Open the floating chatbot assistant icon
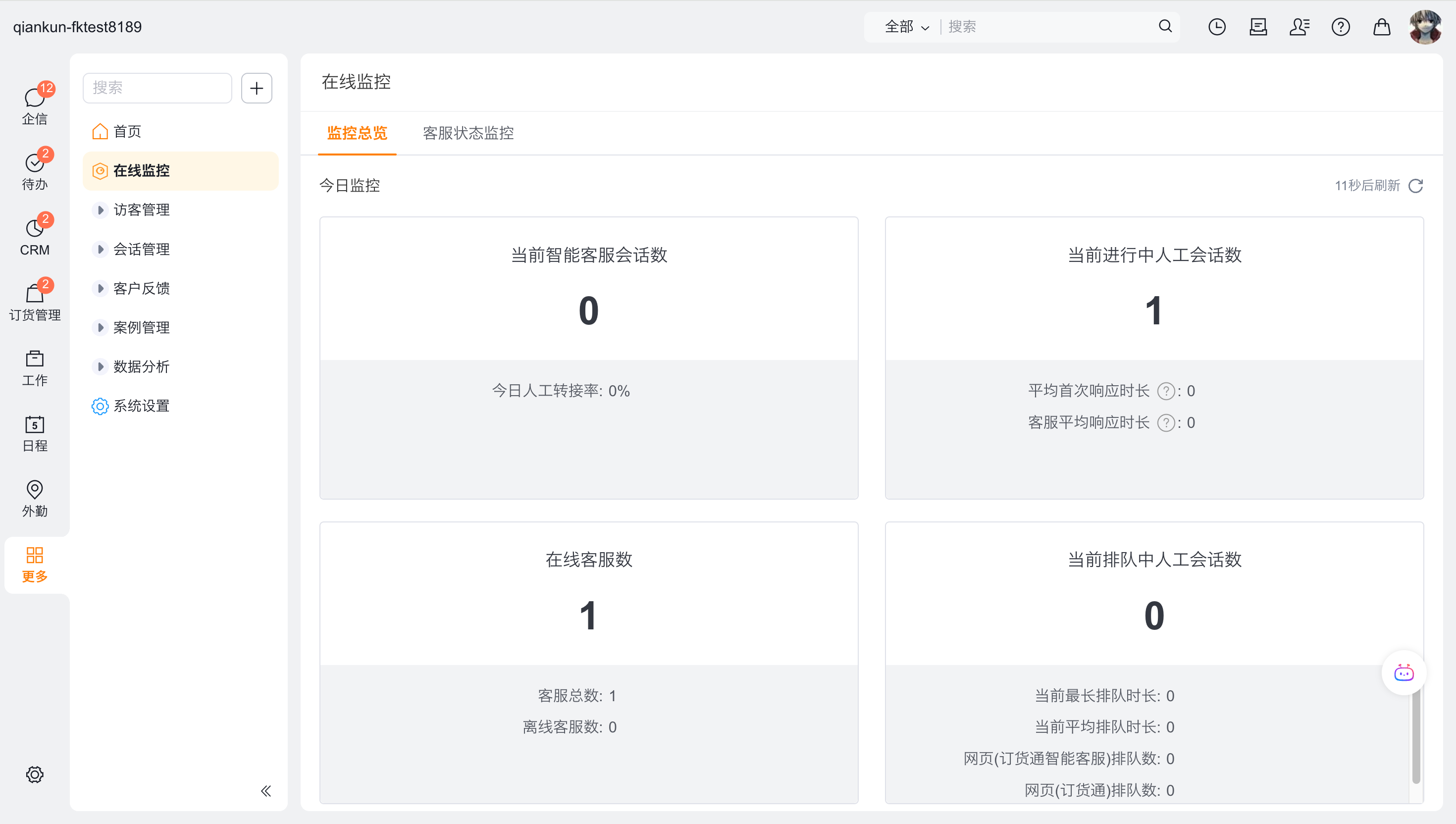1456x824 pixels. click(1403, 672)
